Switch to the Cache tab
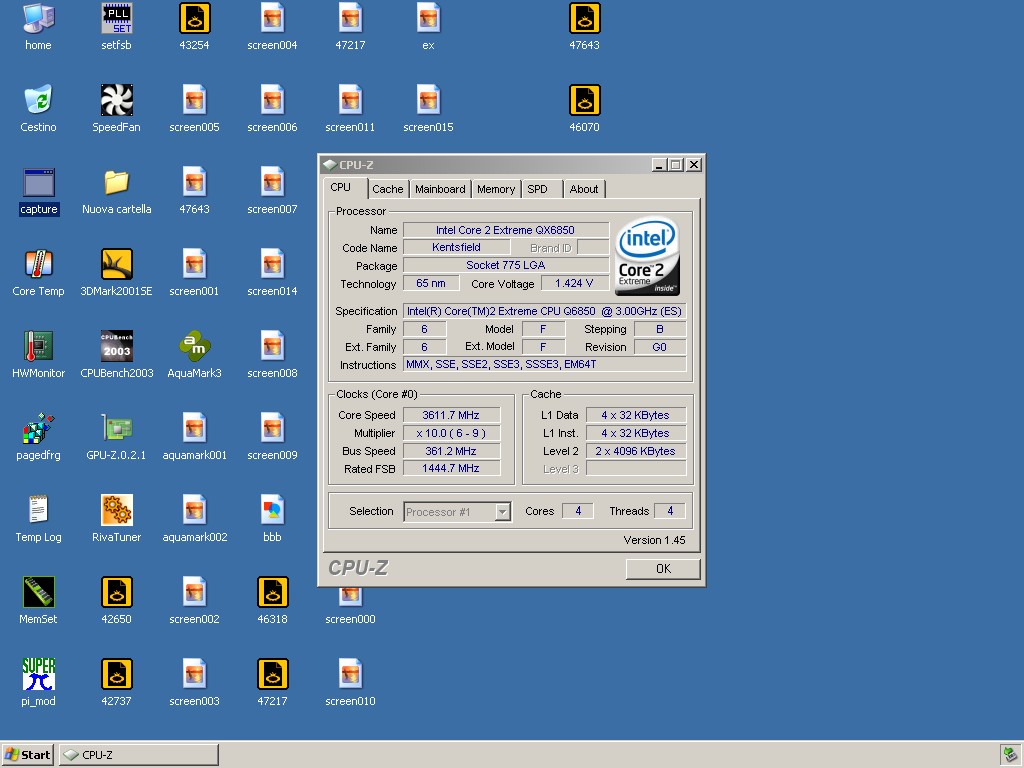This screenshot has width=1024, height=768. click(x=388, y=189)
